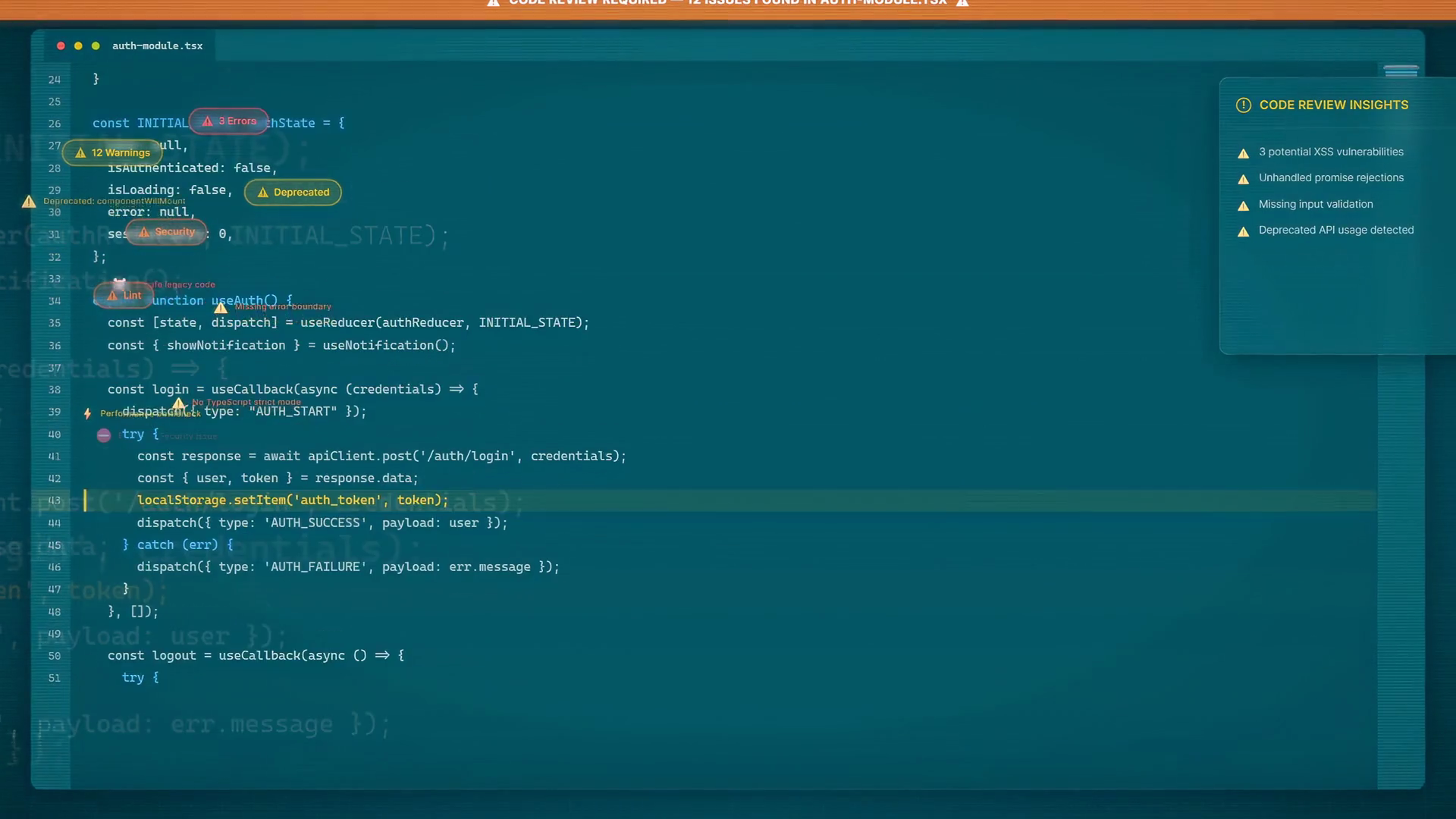Click line number 38 in gutter

pyautogui.click(x=55, y=390)
